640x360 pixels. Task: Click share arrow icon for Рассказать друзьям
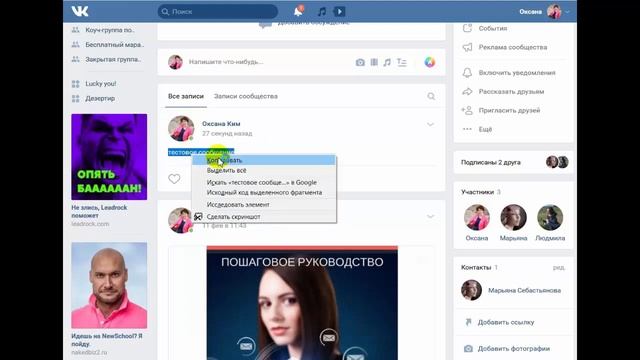(467, 91)
